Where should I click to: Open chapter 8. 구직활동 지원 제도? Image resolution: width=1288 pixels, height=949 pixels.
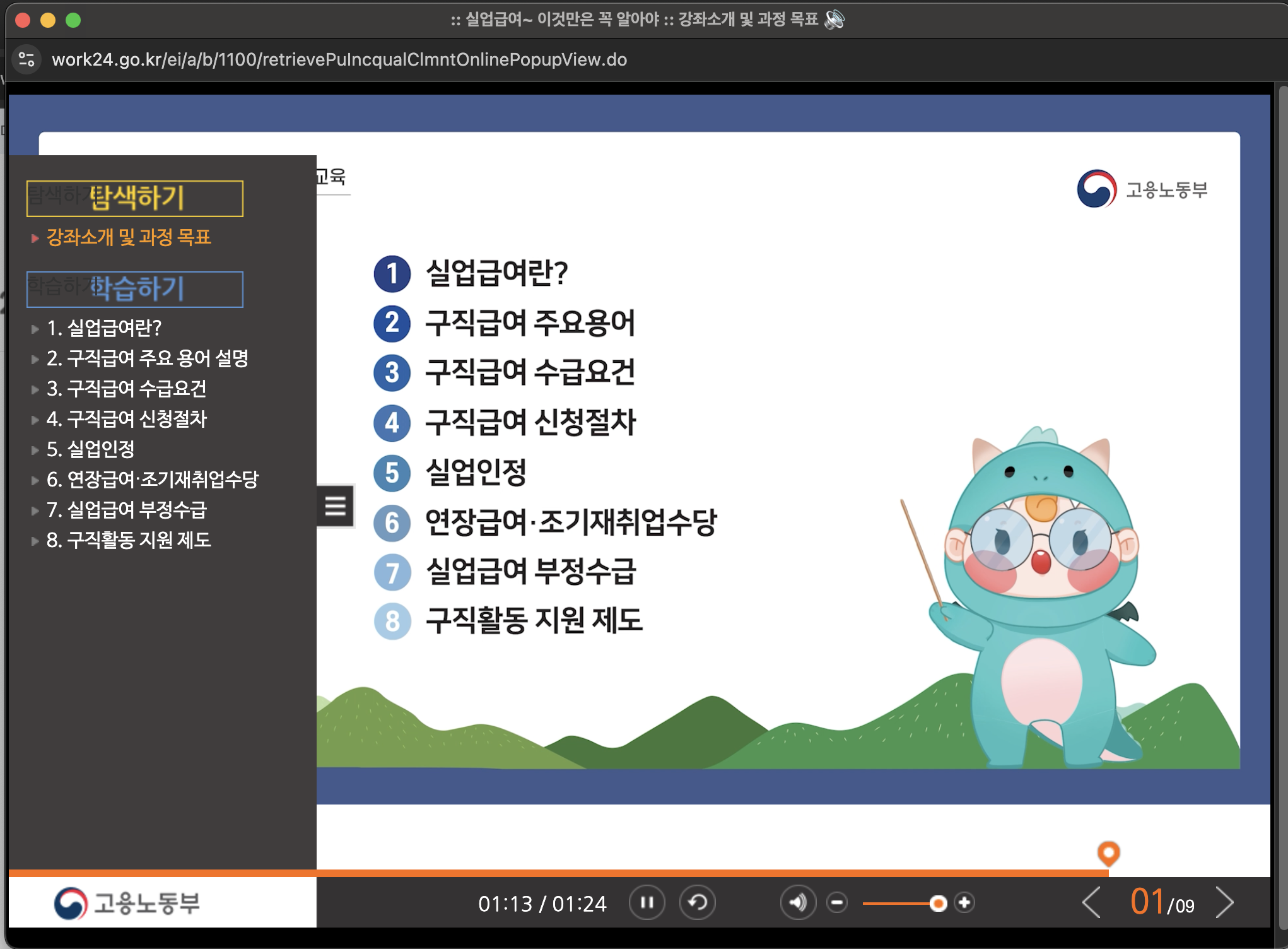129,539
